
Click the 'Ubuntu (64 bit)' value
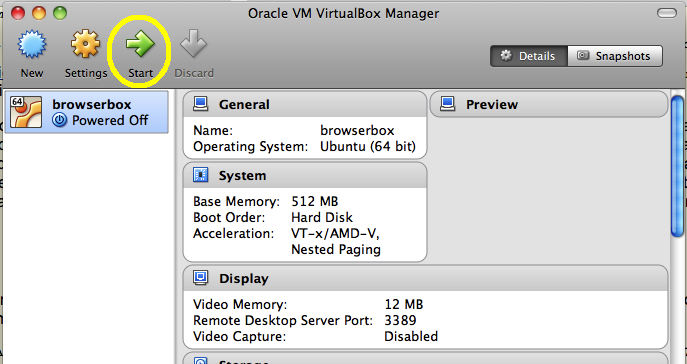tap(368, 146)
